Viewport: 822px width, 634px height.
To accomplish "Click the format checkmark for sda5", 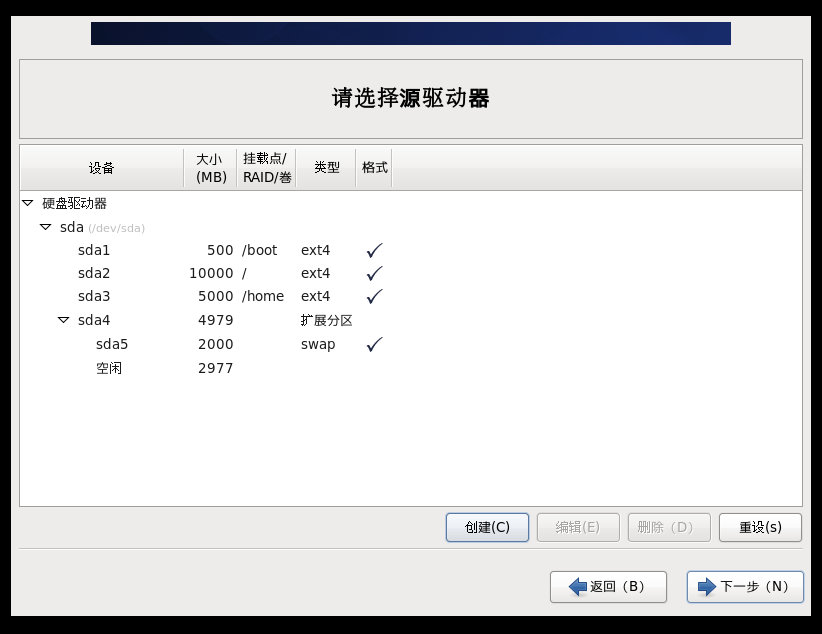I will pyautogui.click(x=374, y=345).
